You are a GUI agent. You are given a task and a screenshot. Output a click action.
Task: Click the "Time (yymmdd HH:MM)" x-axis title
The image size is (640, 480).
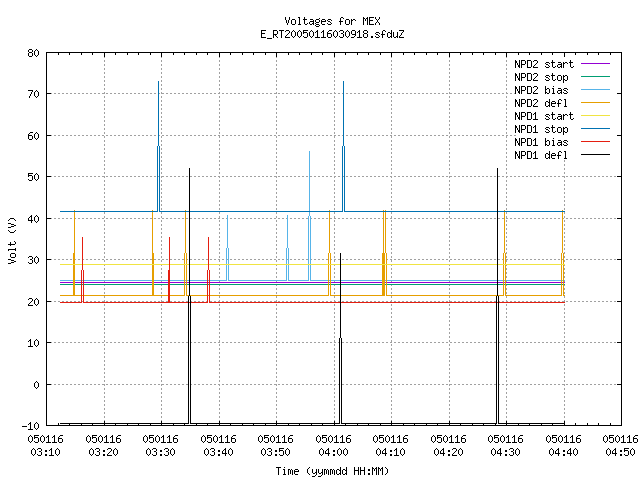click(332, 471)
